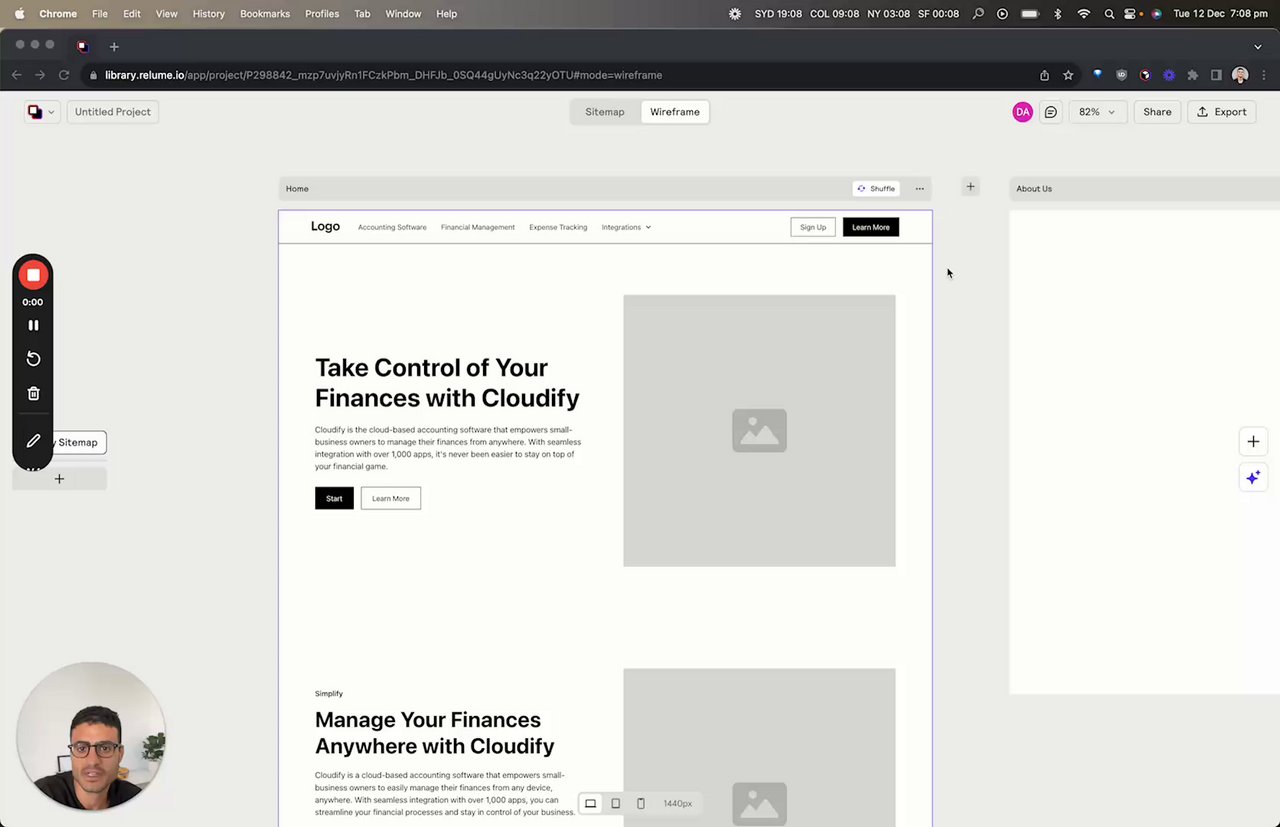
Task: Click the Simplify tagline text
Action: click(x=329, y=693)
